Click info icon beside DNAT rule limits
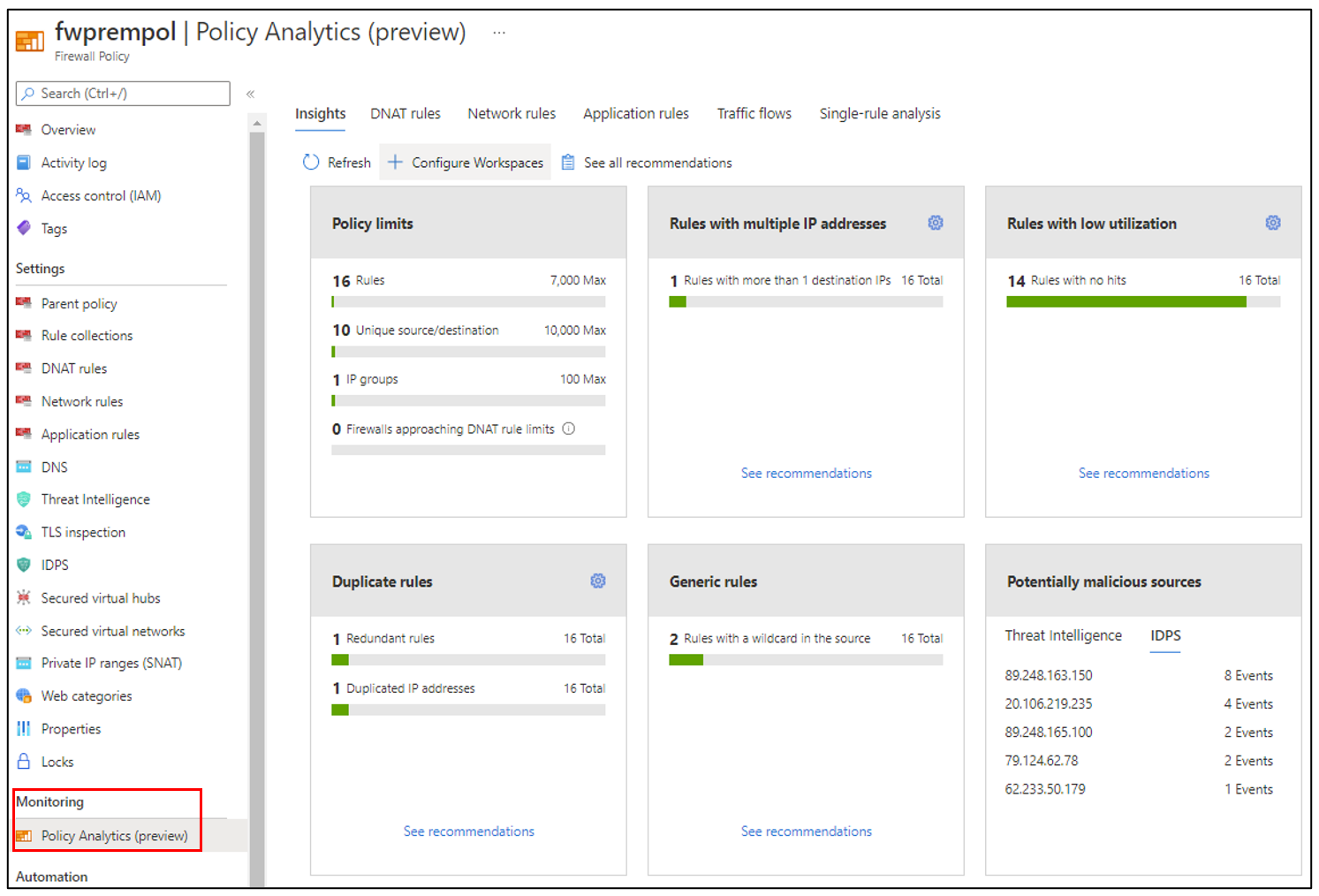This screenshot has height=896, width=1319. click(569, 429)
